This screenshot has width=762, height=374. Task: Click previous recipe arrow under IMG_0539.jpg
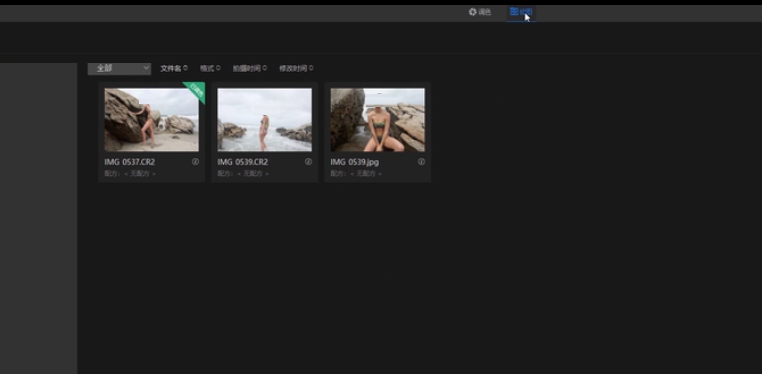coord(352,174)
